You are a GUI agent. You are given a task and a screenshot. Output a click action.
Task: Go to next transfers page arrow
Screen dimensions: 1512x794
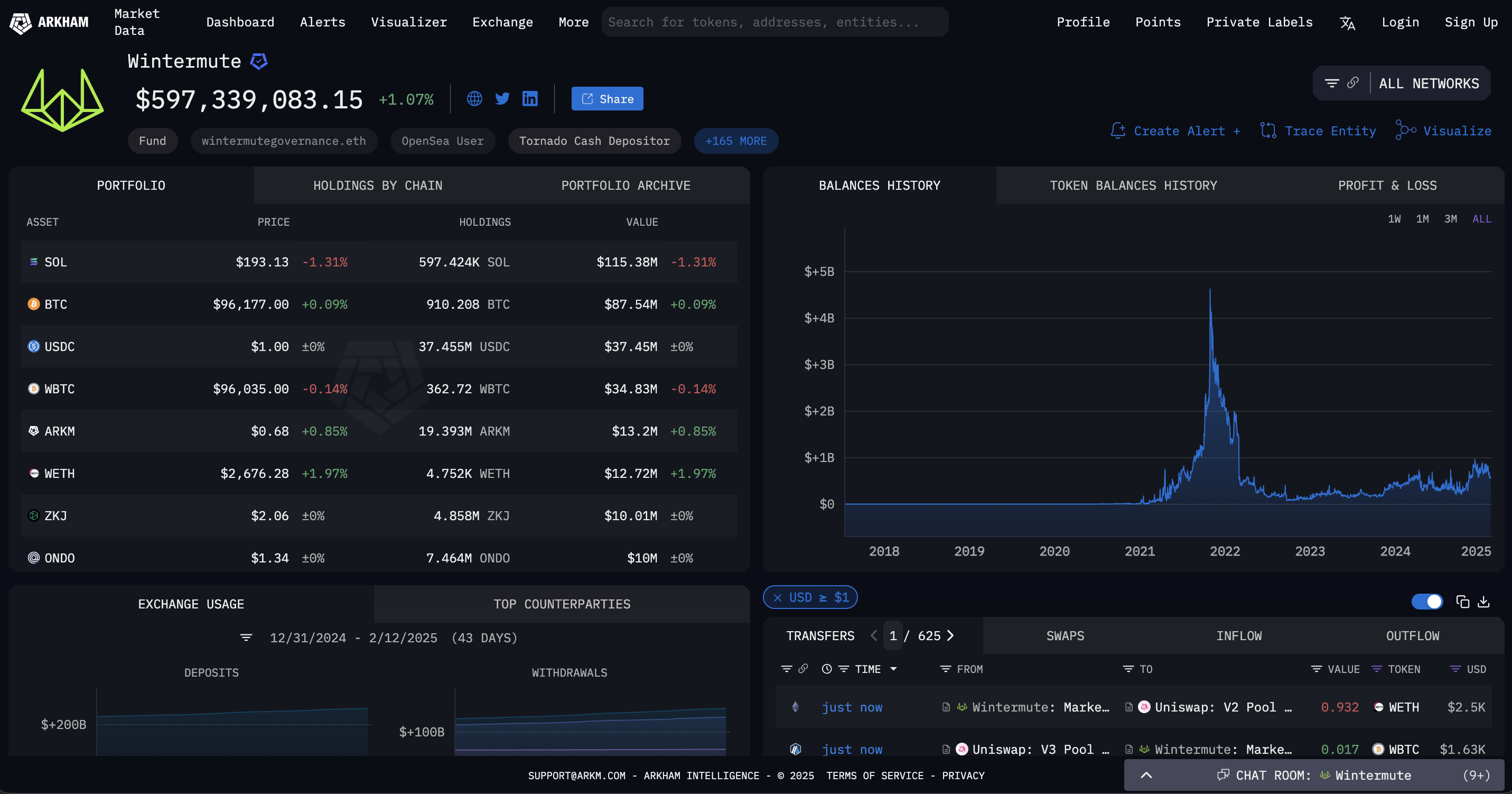[x=950, y=636]
